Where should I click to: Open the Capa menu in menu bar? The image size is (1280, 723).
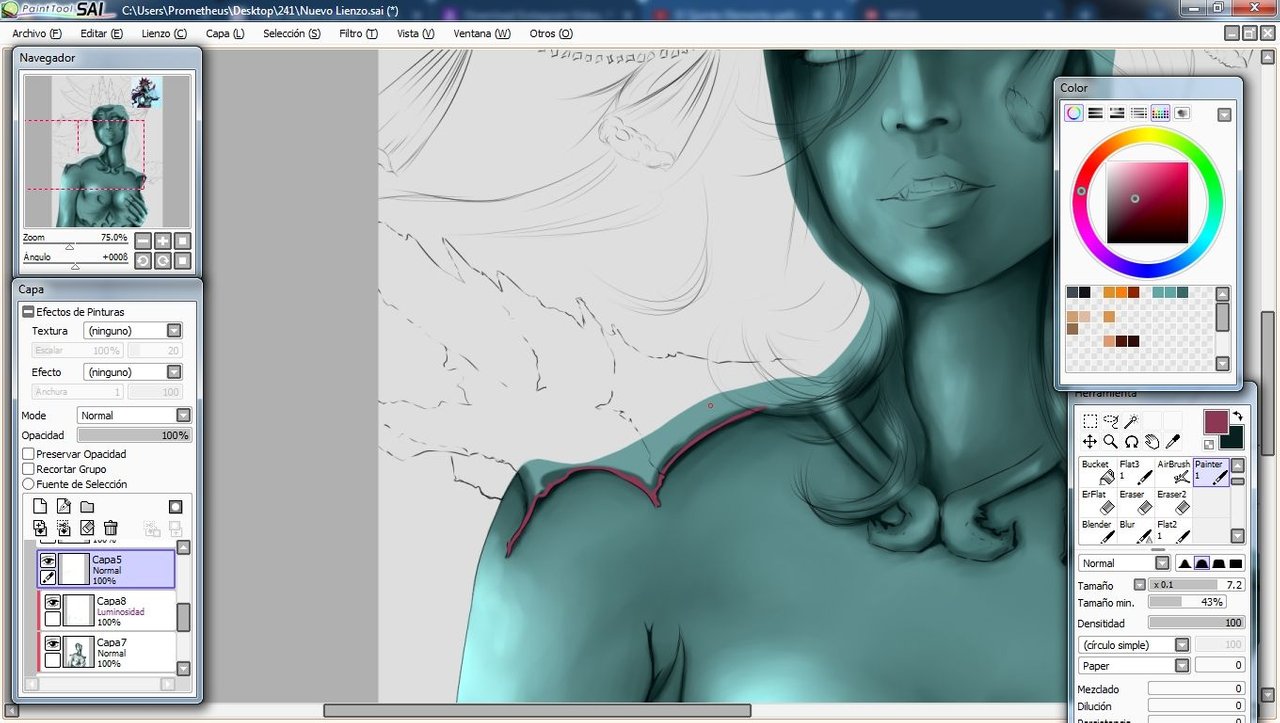[225, 33]
